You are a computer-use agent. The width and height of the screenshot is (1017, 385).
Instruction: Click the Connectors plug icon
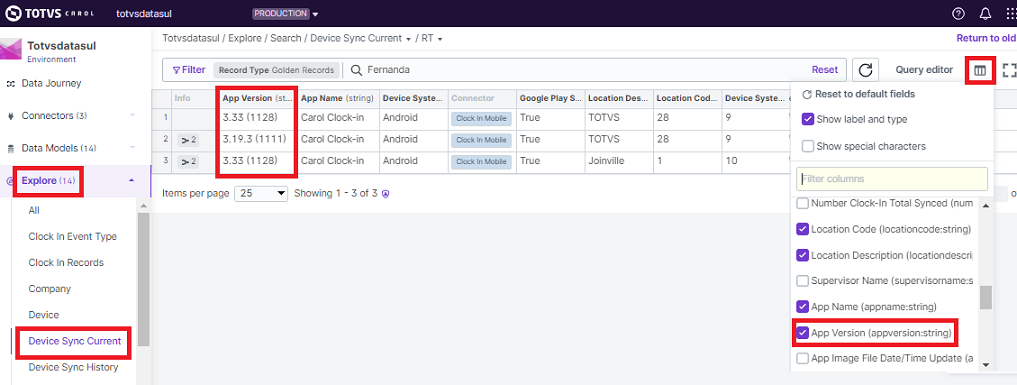click(x=10, y=116)
